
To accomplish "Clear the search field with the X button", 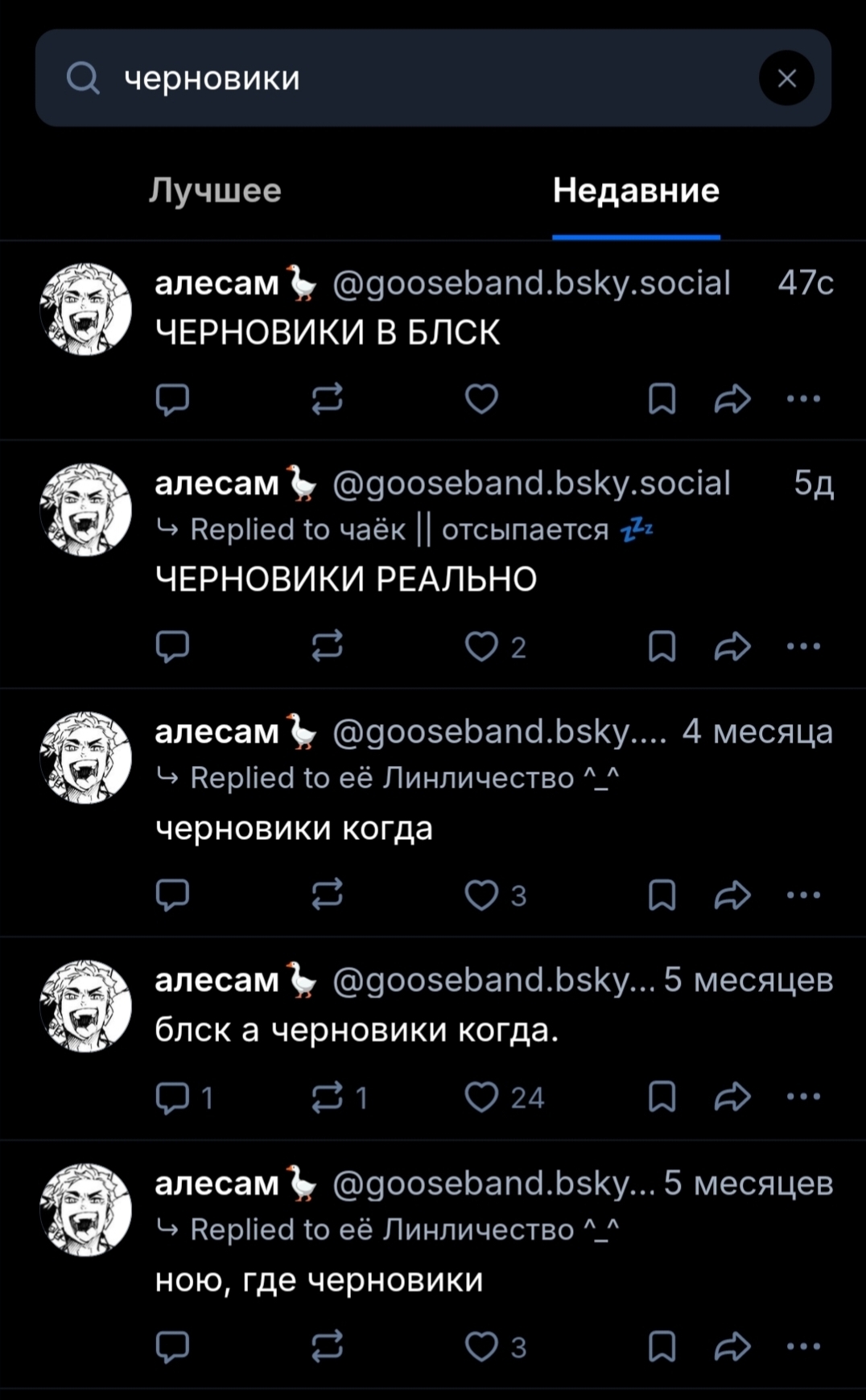I will [786, 78].
